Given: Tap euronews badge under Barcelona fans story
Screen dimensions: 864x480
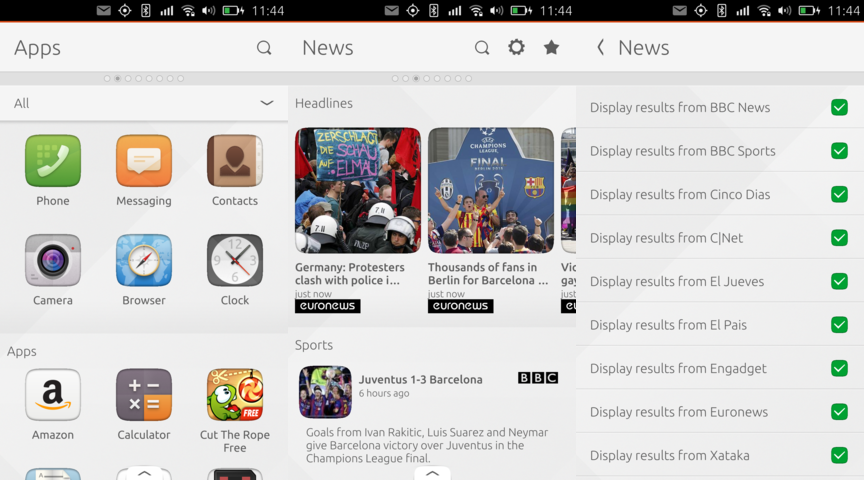Looking at the screenshot, I should 461,306.
